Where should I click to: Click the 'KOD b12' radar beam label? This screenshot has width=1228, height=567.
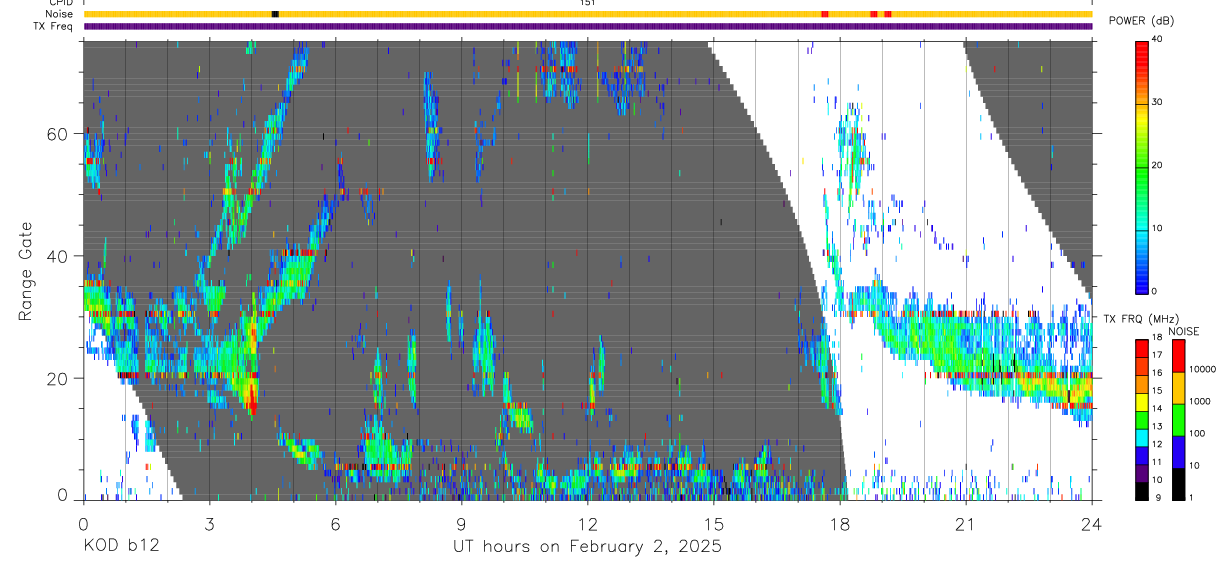coord(120,546)
